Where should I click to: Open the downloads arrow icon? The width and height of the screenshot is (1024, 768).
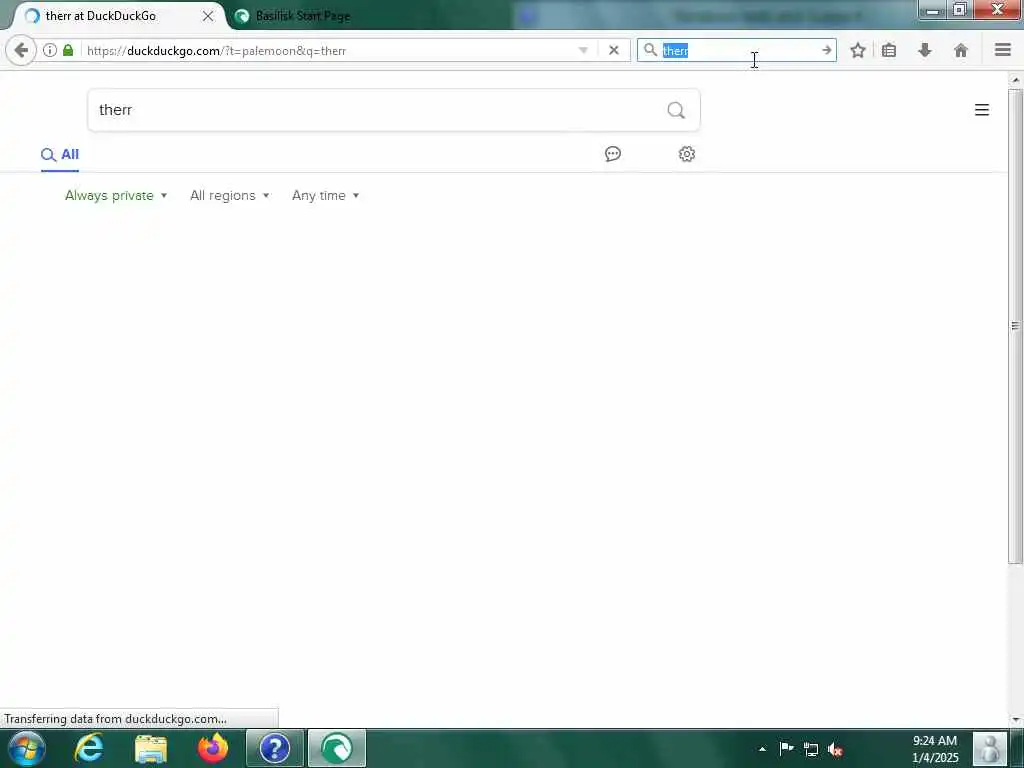click(x=925, y=50)
